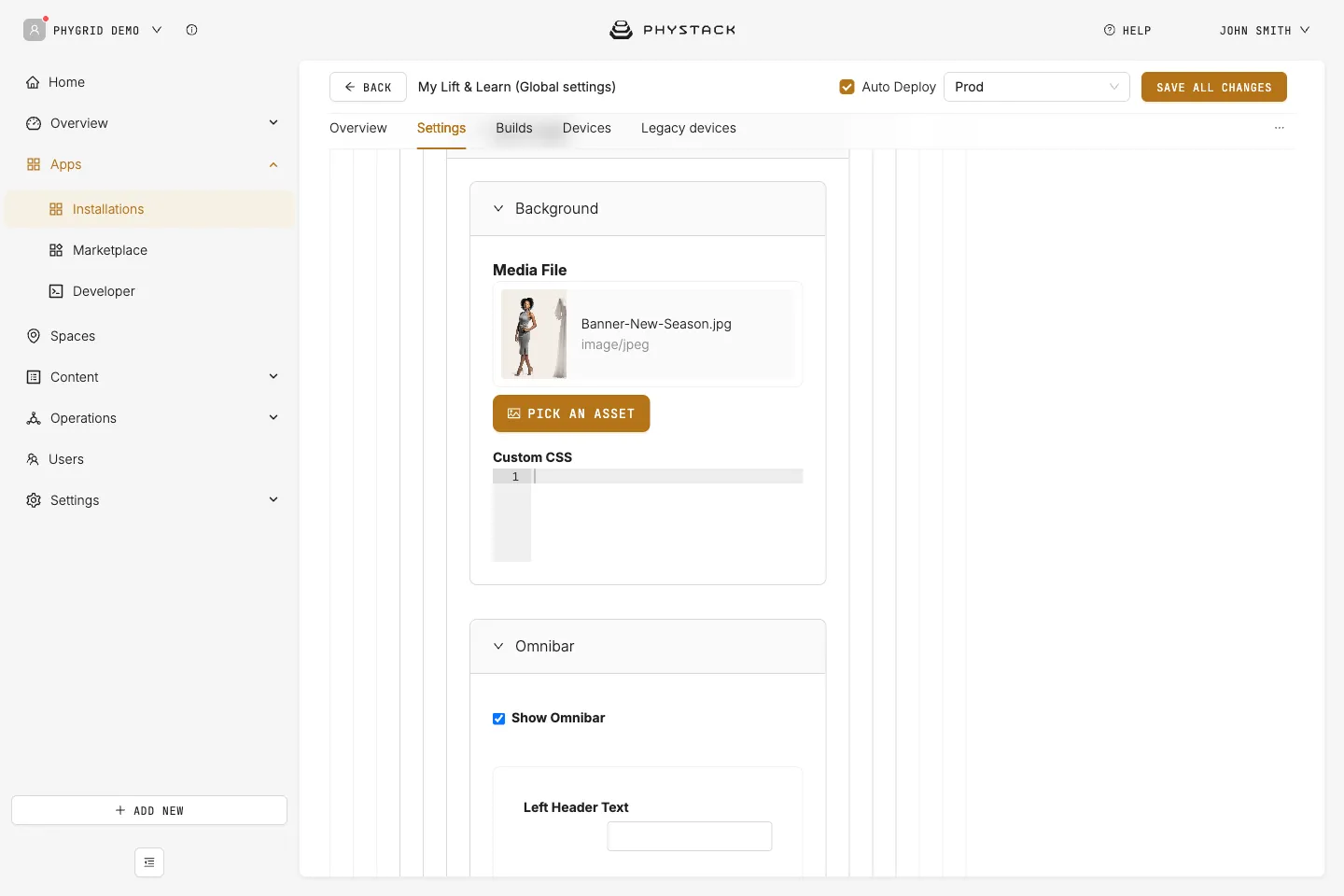Collapse the Omnibar section

click(x=648, y=647)
